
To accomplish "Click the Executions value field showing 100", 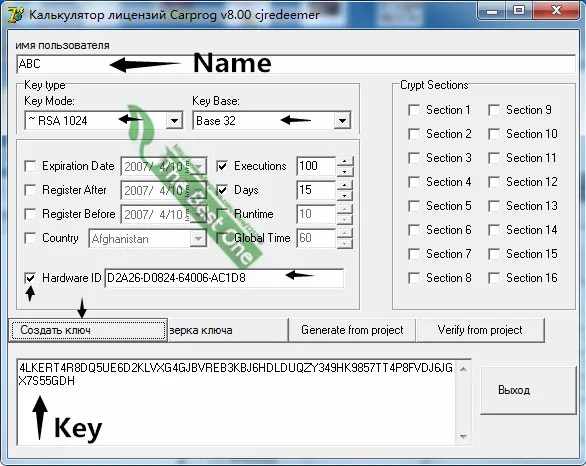I will pos(316,166).
